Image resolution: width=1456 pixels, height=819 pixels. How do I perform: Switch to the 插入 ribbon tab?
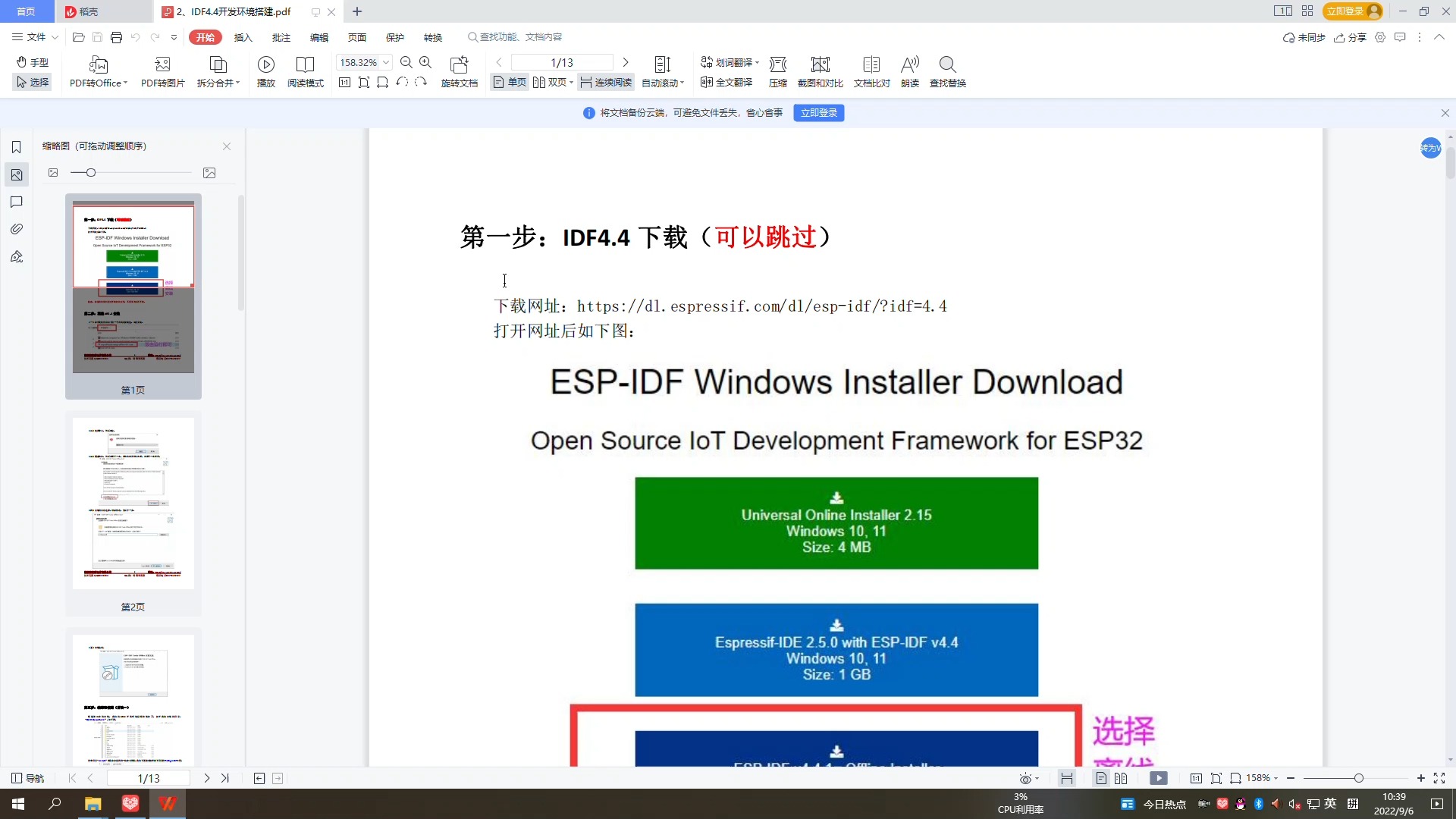click(x=243, y=36)
